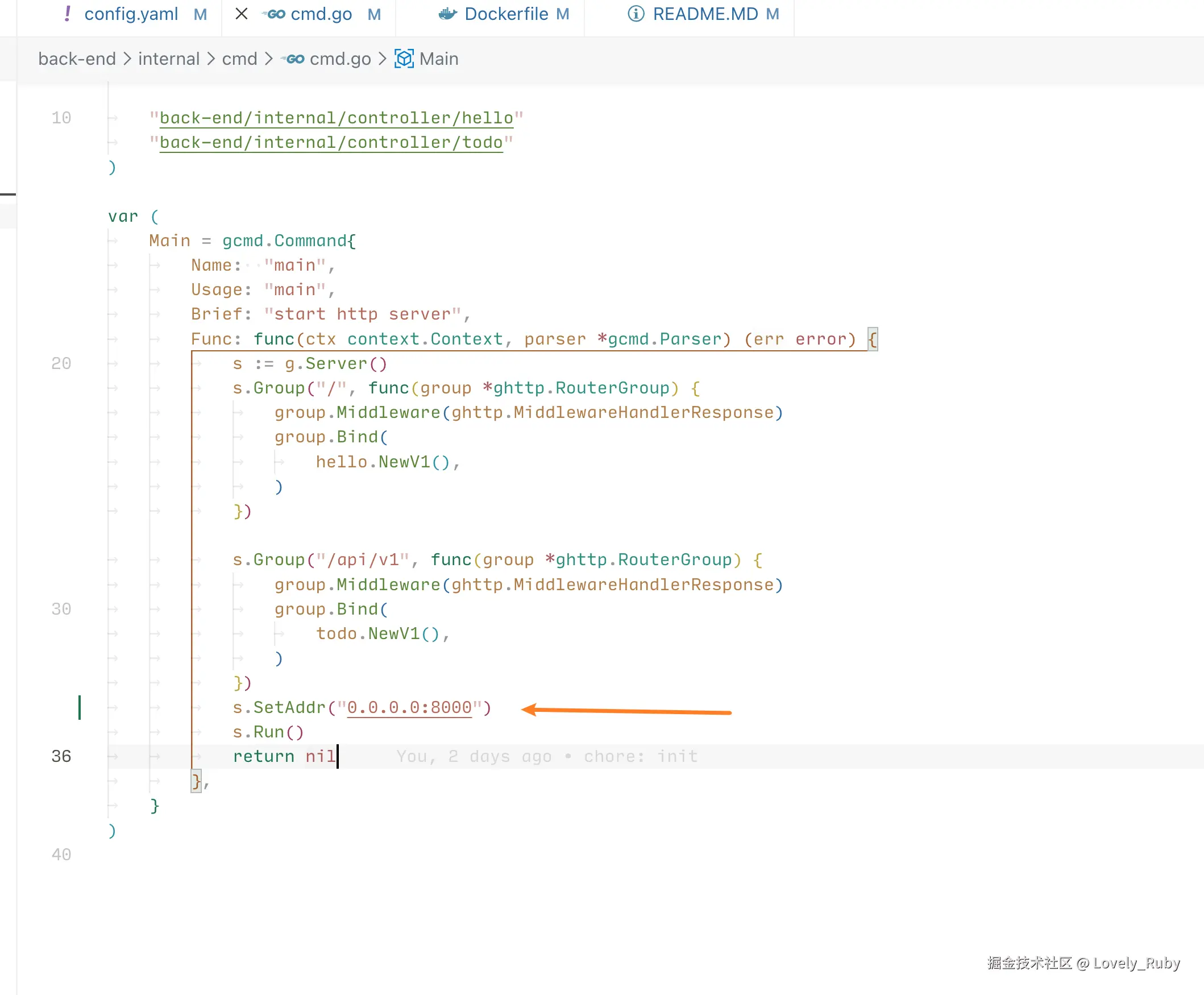
Task: Click the info icon on README.MD tab
Action: point(636,14)
